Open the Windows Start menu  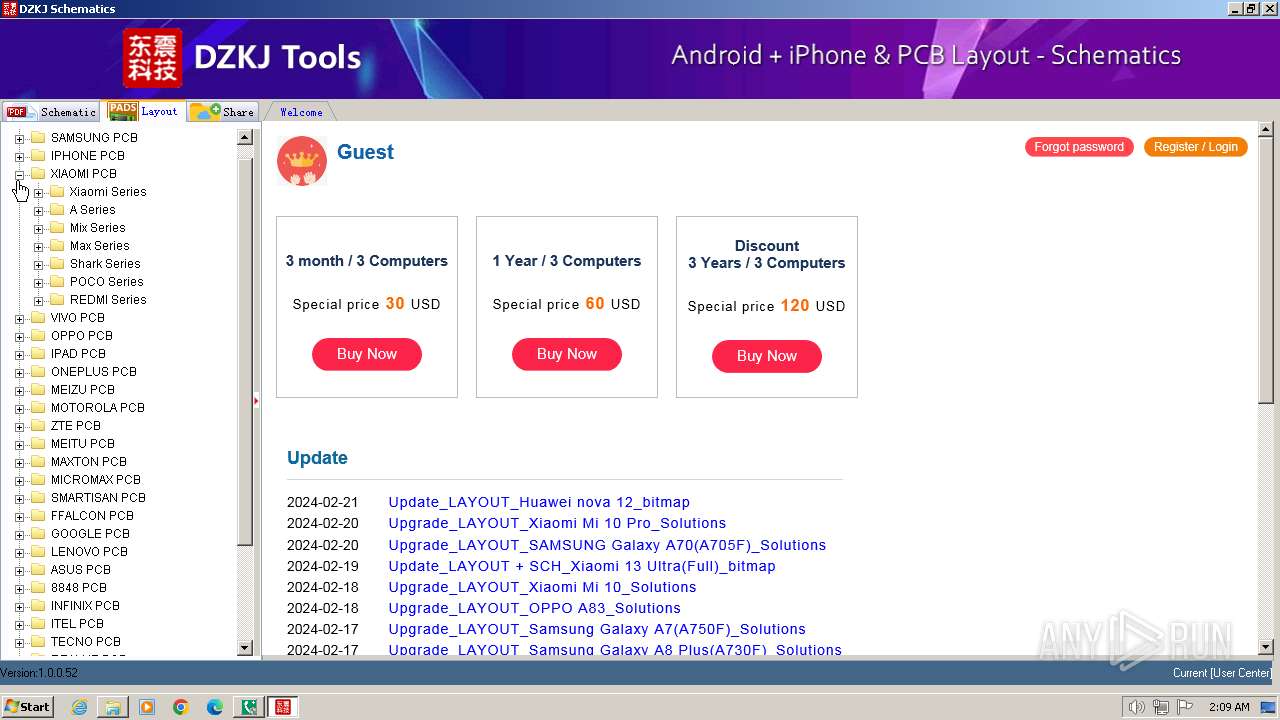[x=27, y=706]
